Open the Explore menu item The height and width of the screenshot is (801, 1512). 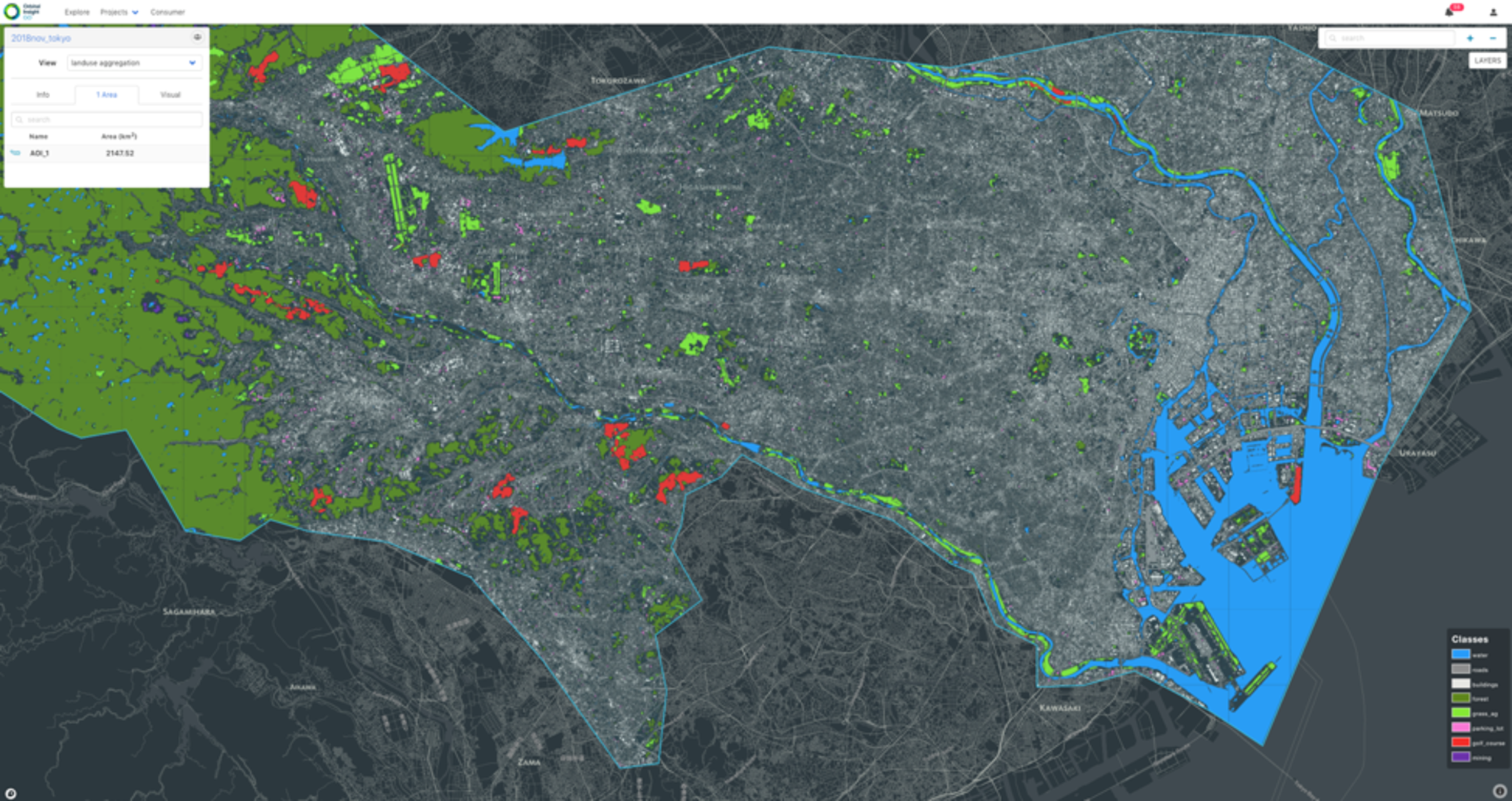(x=77, y=12)
